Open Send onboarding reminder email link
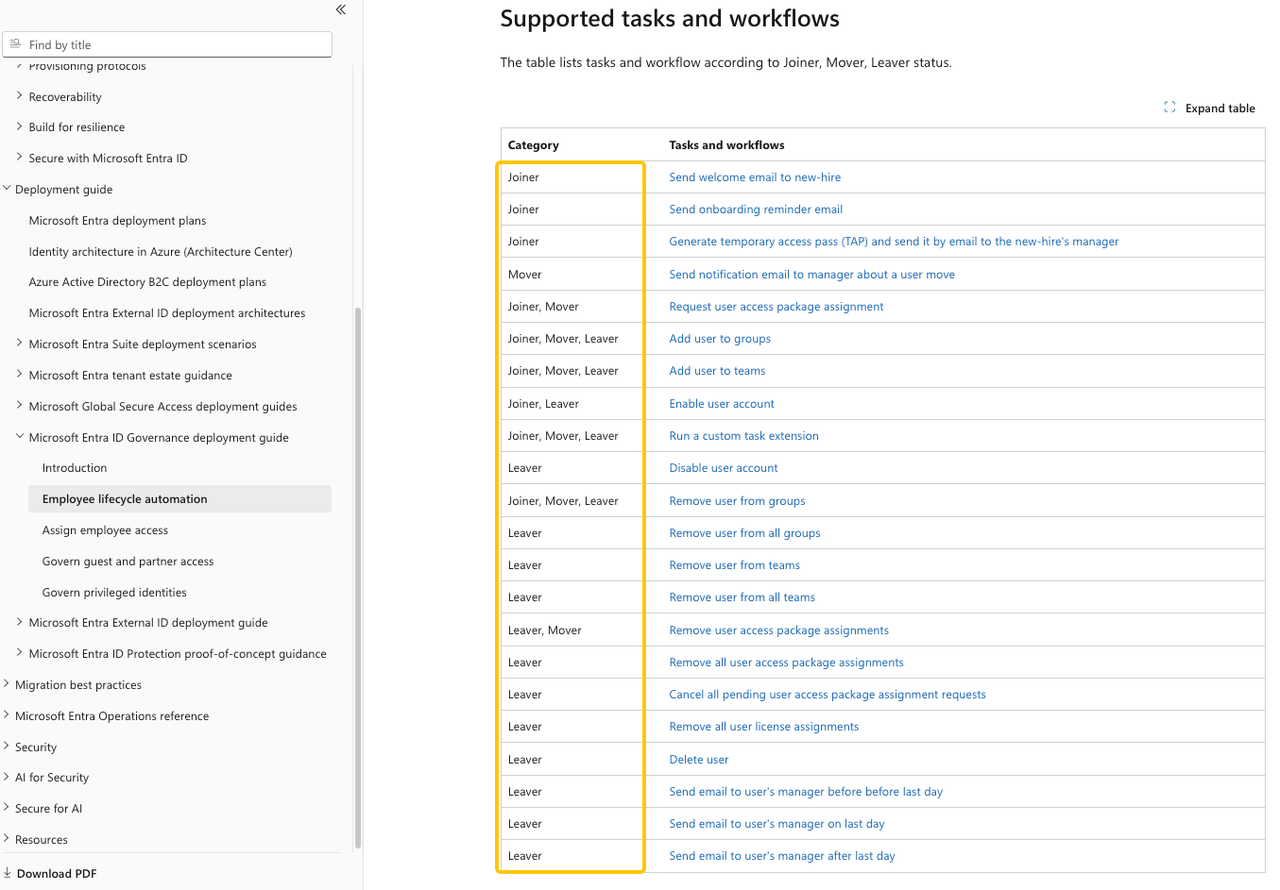 [x=756, y=209]
